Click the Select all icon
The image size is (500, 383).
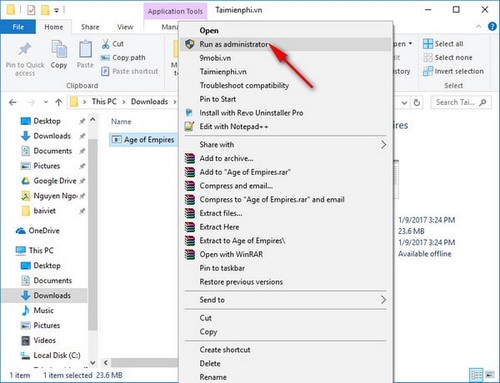[428, 44]
